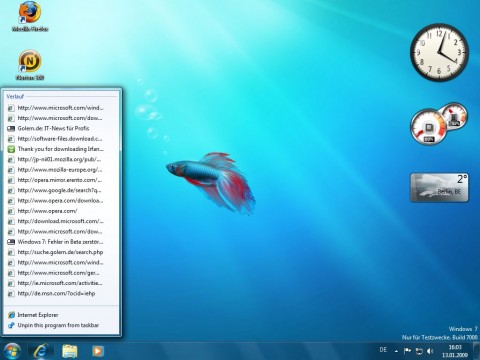Open the software-files.download.c... history entry

point(61,139)
